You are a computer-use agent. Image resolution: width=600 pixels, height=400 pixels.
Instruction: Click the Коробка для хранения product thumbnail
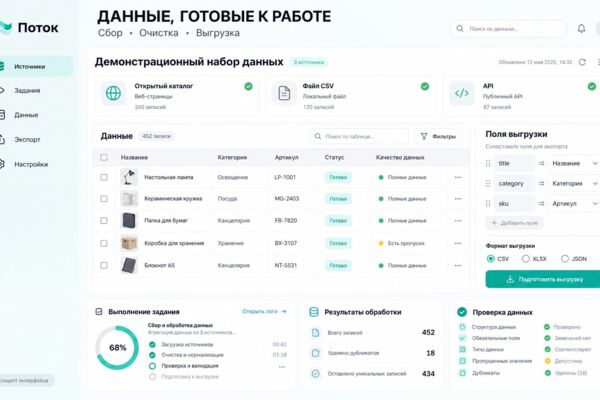pyautogui.click(x=129, y=243)
